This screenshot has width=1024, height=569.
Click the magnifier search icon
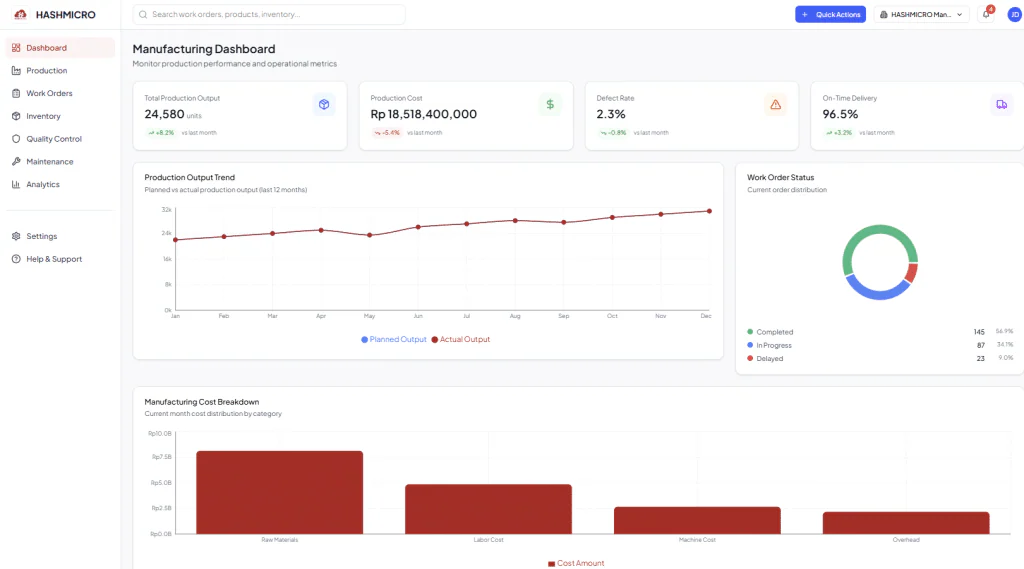(143, 14)
